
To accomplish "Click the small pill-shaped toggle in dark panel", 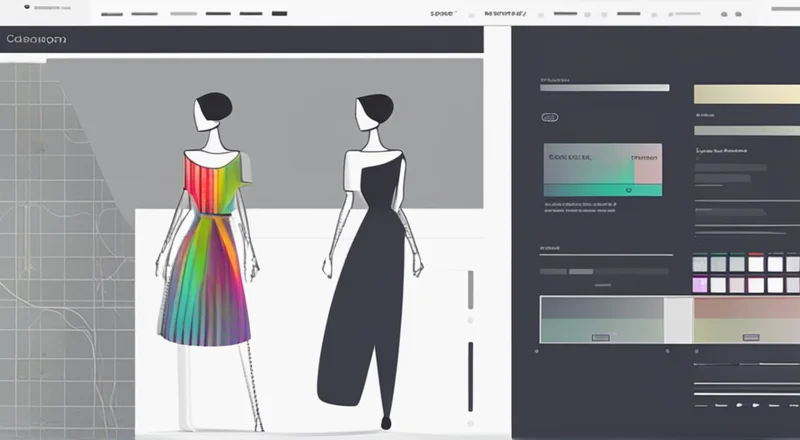I will (549, 117).
